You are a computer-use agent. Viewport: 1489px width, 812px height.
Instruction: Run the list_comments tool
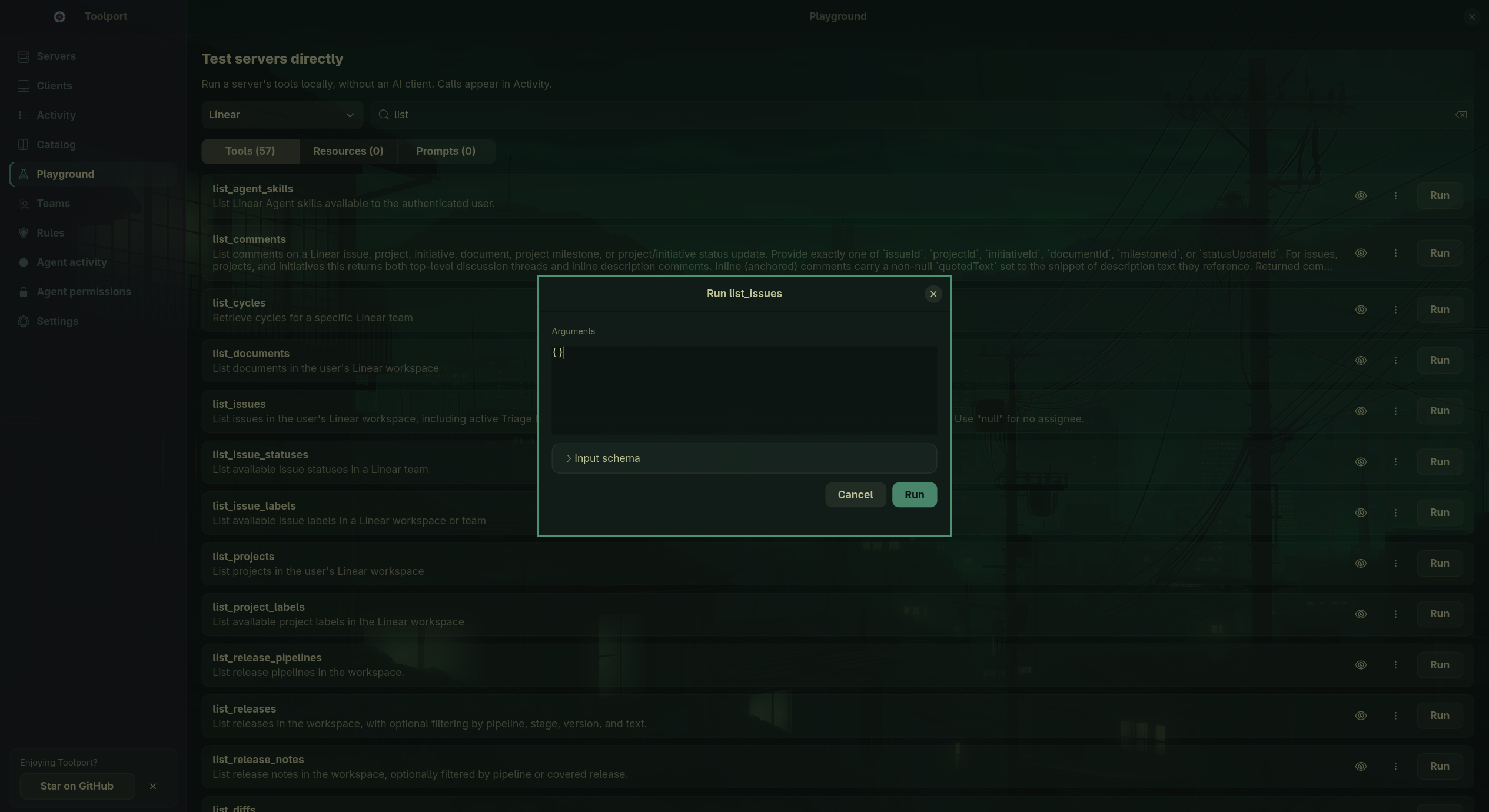click(1440, 253)
